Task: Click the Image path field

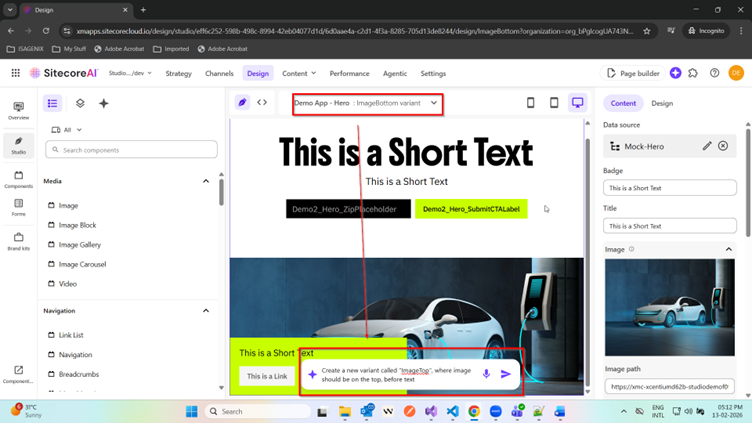Action: coord(670,387)
